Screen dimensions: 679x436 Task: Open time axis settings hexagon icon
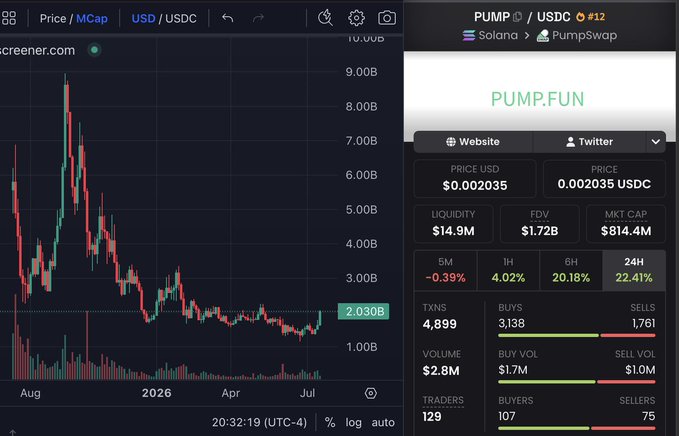pos(371,393)
